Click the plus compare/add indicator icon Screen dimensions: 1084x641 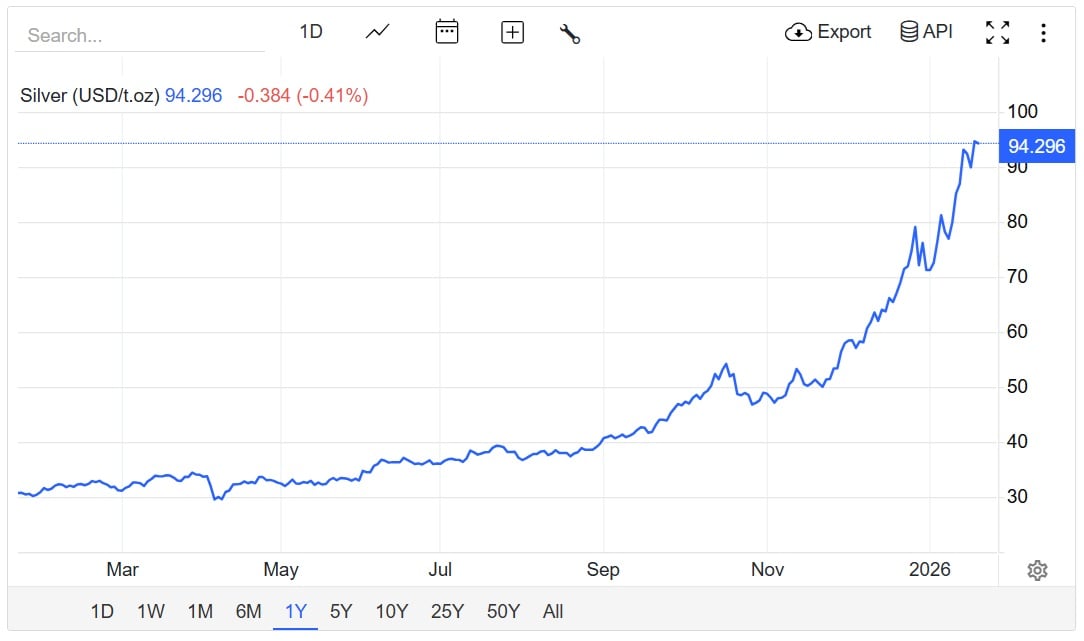pyautogui.click(x=512, y=33)
